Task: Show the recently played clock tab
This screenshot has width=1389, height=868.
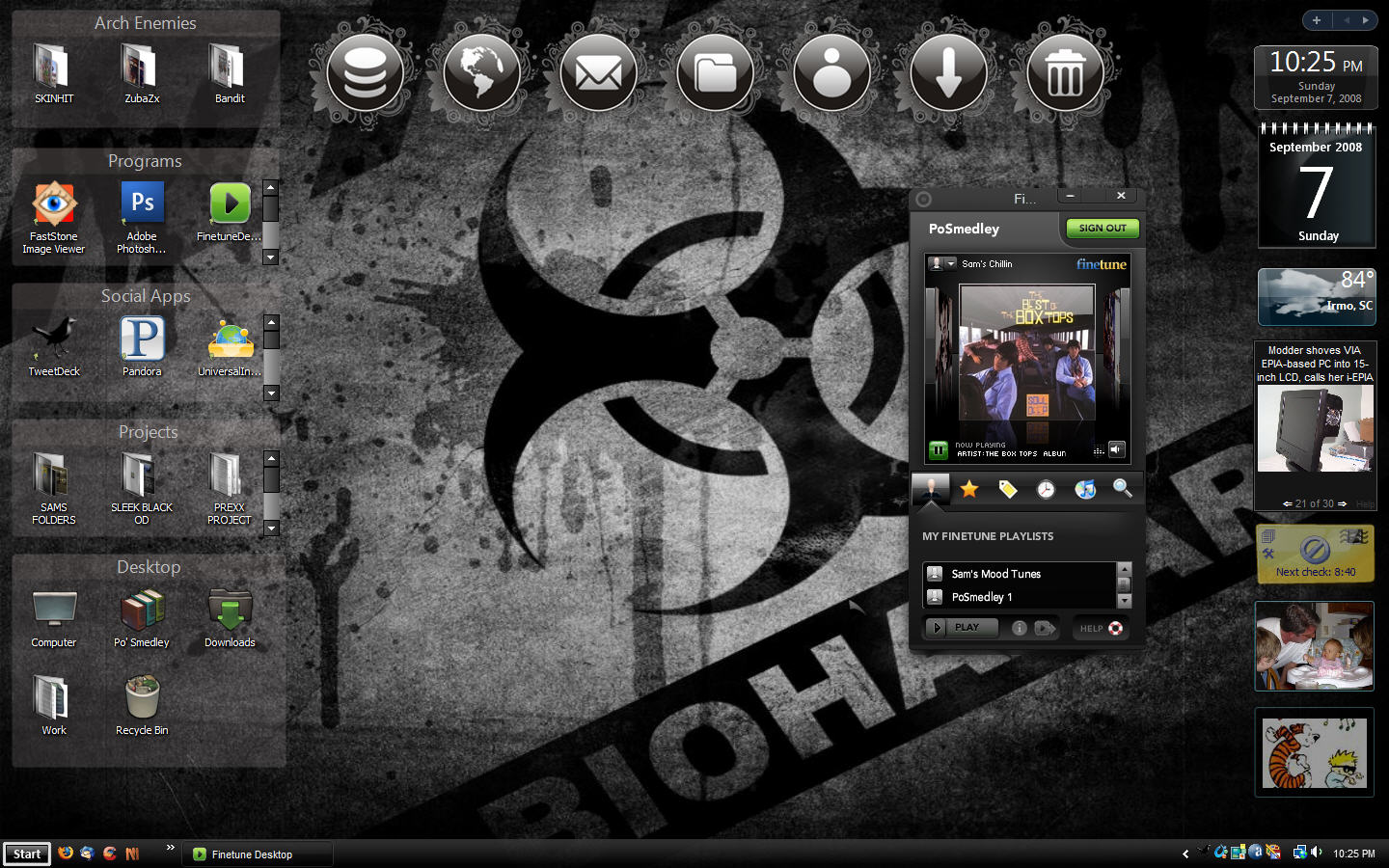Action: point(1046,490)
